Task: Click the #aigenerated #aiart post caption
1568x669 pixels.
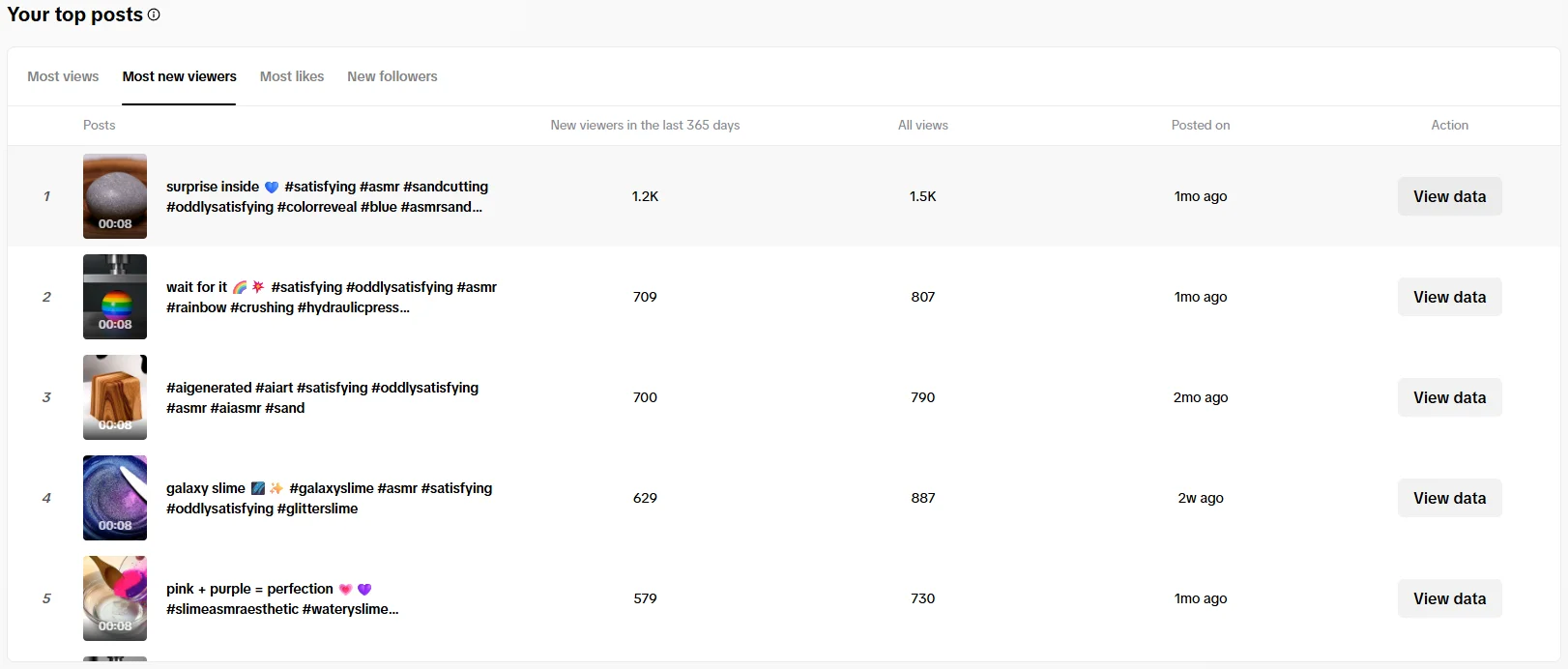Action: 322,397
